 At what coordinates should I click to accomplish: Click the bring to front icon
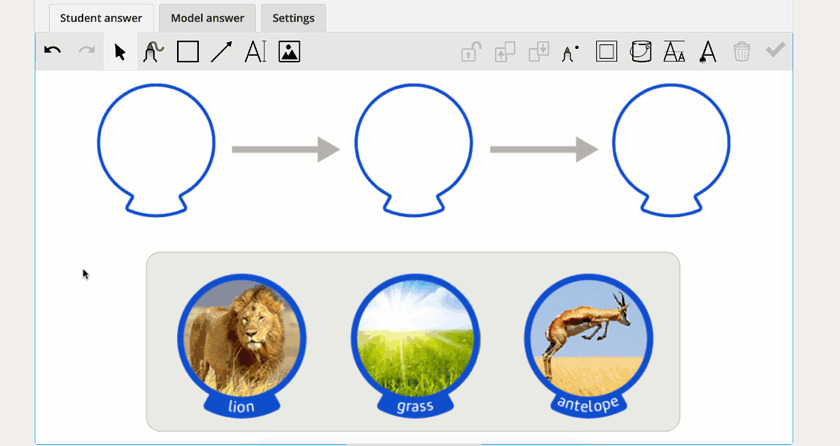tap(505, 52)
